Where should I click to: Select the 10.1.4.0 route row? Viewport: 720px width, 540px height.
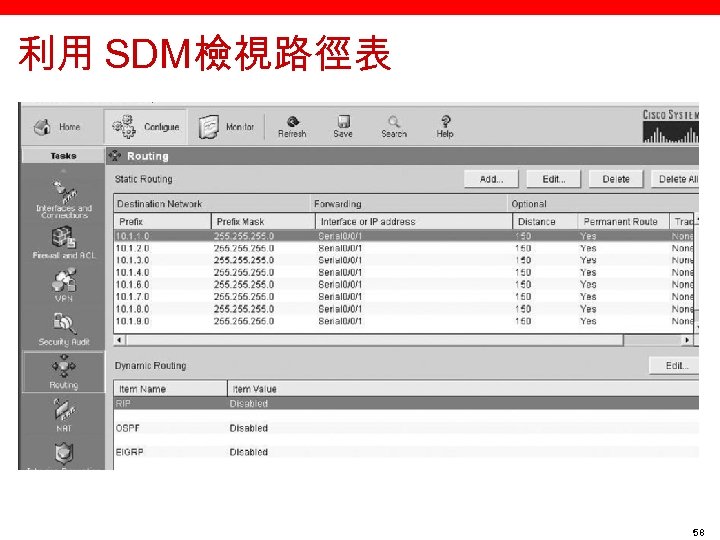point(404,272)
